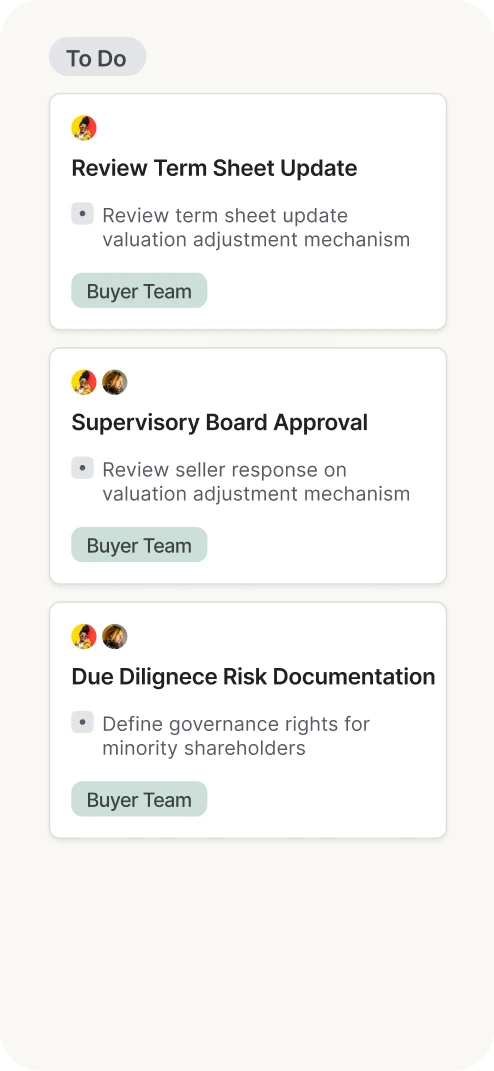The width and height of the screenshot is (494, 1071).
Task: Click the empty area below the last card
Action: pos(247,949)
